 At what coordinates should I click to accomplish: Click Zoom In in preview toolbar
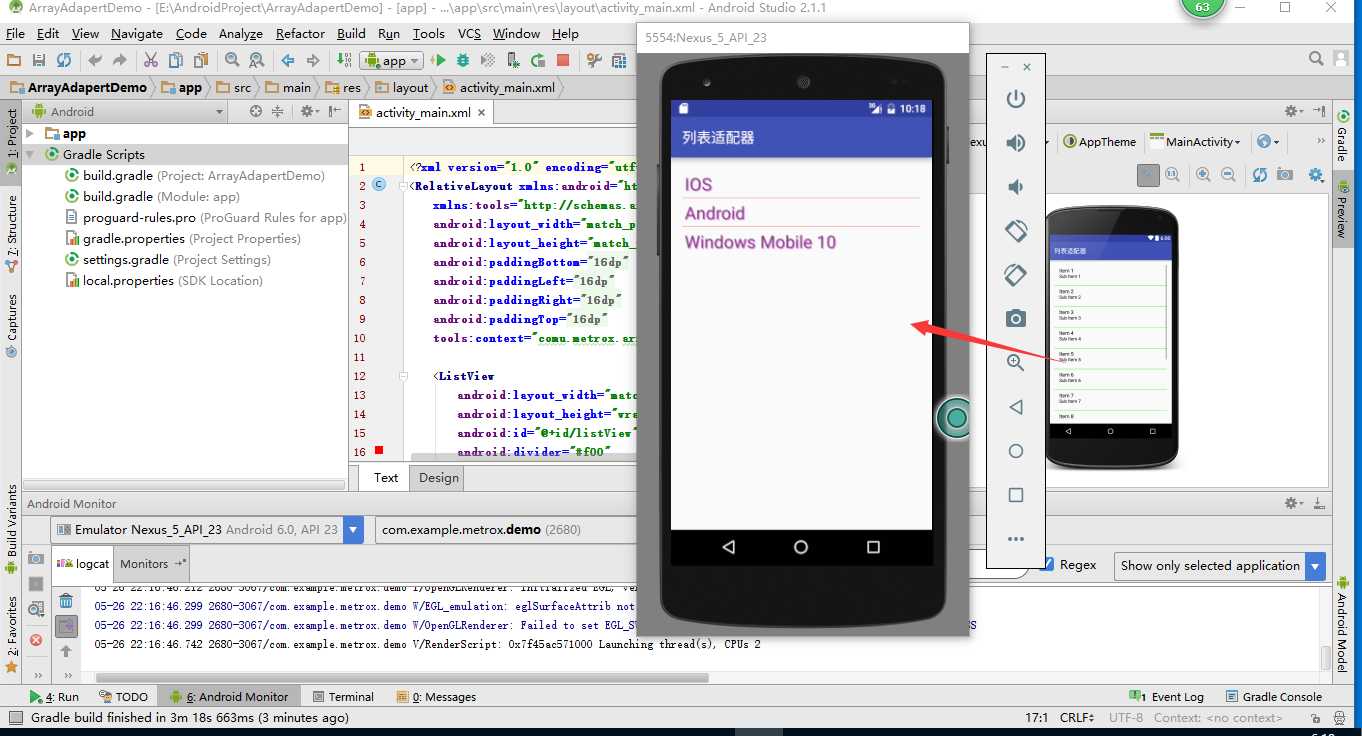click(1203, 174)
